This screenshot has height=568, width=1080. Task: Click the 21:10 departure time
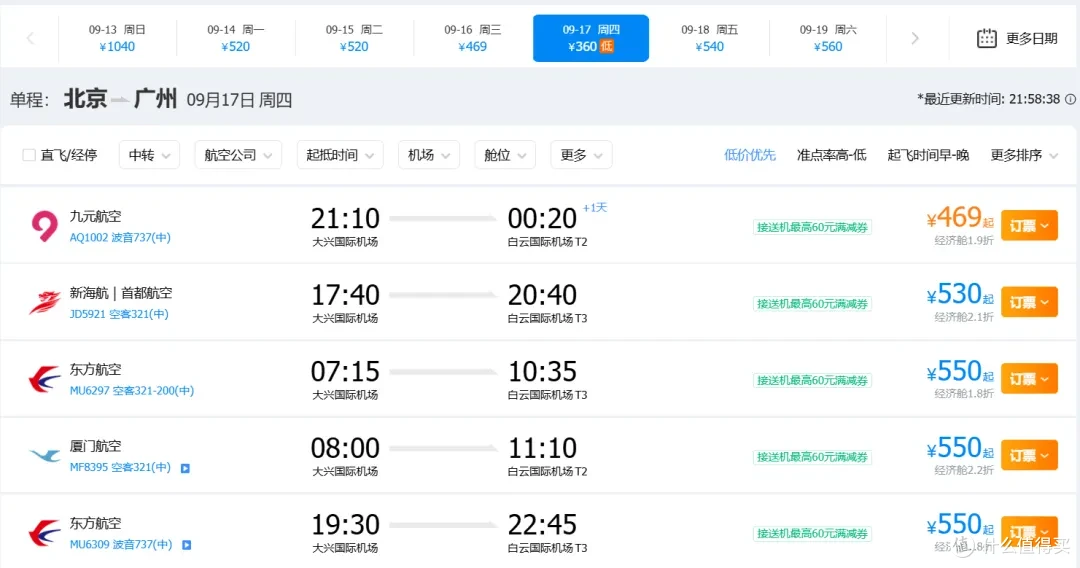pyautogui.click(x=345, y=219)
